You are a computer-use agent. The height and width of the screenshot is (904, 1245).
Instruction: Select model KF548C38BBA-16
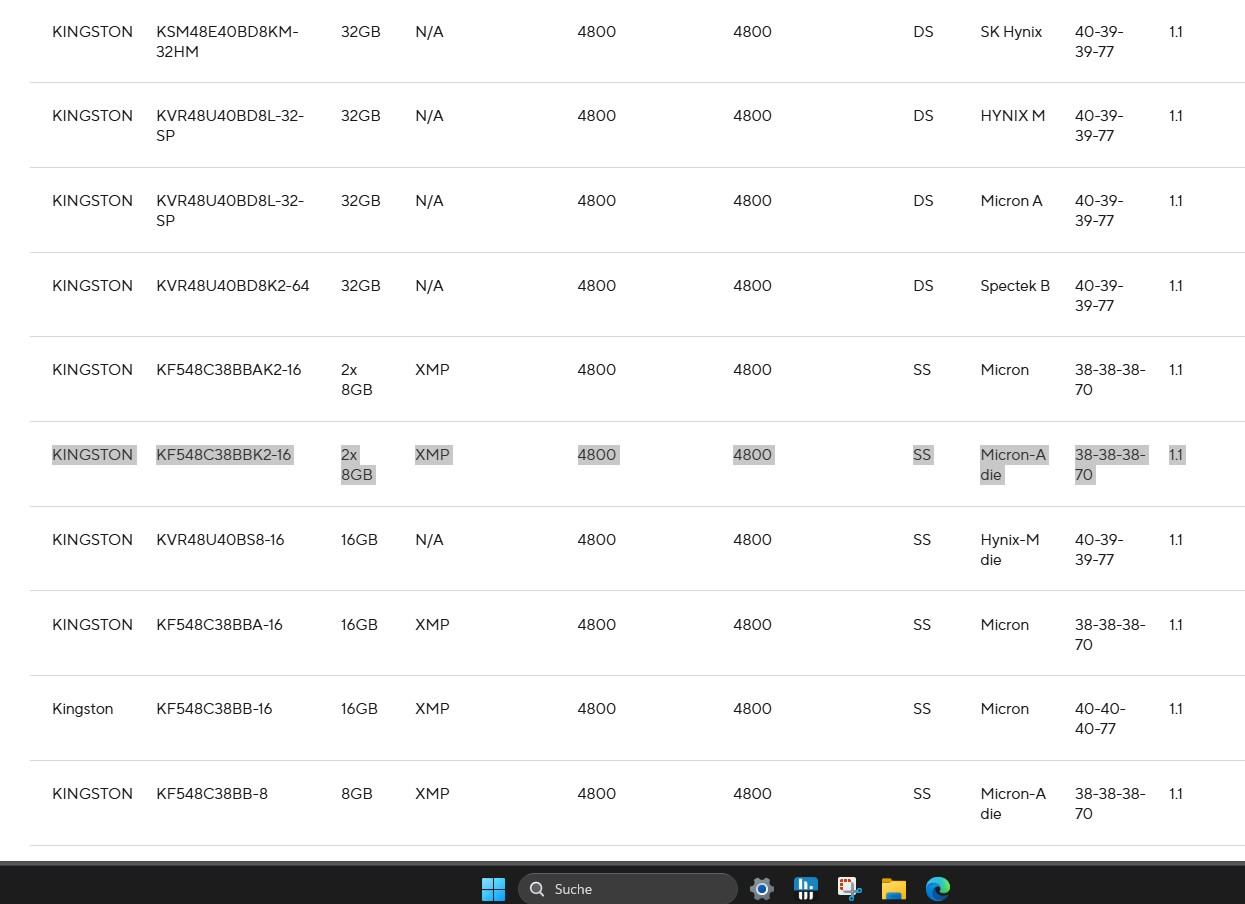pos(219,625)
